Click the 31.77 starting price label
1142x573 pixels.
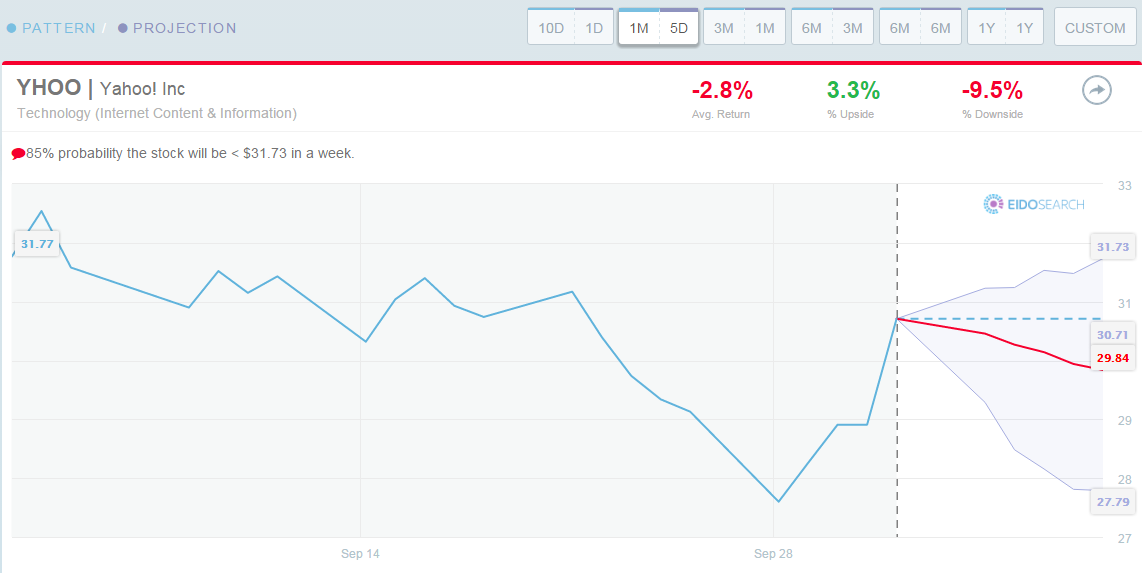[37, 244]
